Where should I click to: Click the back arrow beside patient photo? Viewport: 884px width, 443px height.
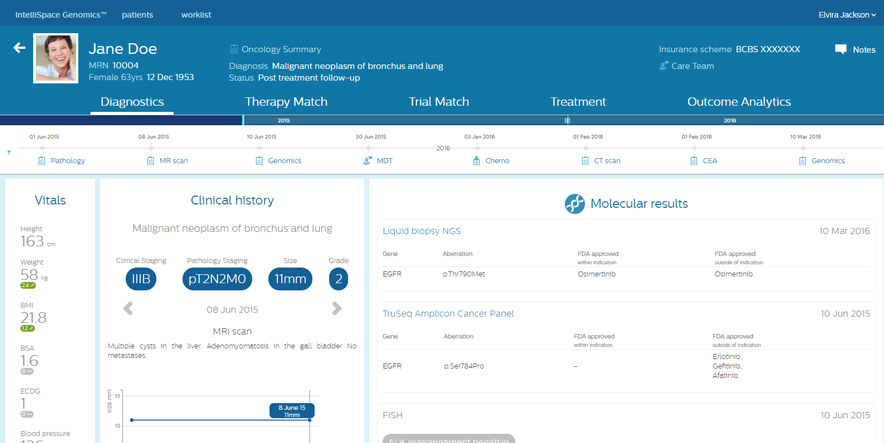pyautogui.click(x=18, y=48)
